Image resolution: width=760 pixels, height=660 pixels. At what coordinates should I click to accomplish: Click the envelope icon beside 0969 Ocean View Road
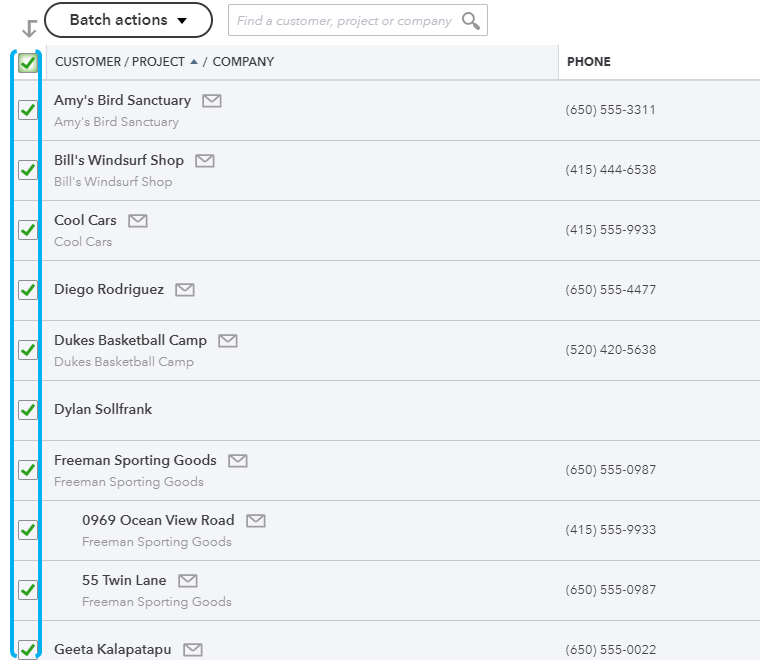[256, 521]
